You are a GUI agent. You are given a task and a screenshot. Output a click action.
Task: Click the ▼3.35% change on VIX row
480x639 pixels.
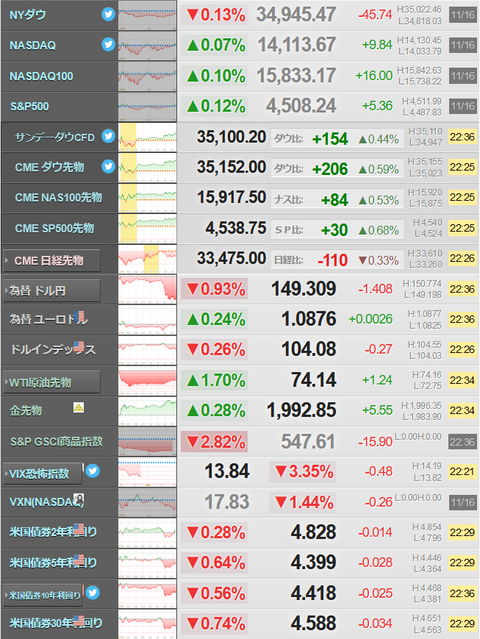coord(303,472)
